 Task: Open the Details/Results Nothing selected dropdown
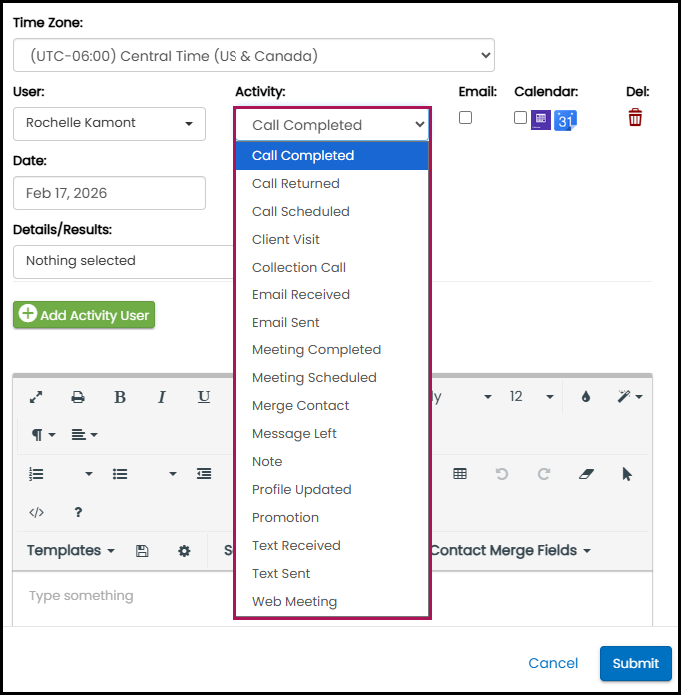pyautogui.click(x=123, y=262)
